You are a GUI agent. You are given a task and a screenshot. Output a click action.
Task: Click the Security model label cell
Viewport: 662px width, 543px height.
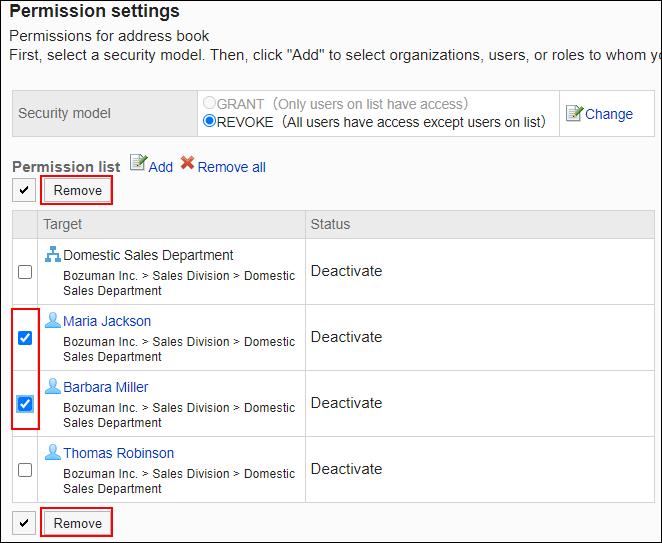(x=105, y=113)
